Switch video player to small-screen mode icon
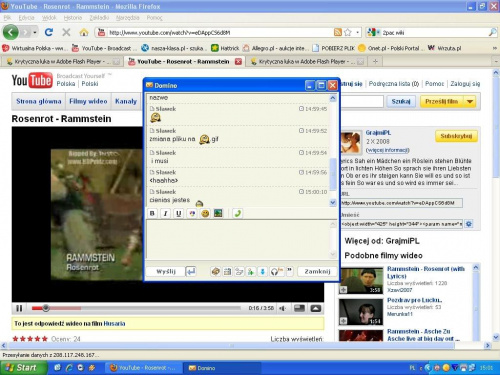Image resolution: width=500 pixels, height=375 pixels. click(x=299, y=308)
